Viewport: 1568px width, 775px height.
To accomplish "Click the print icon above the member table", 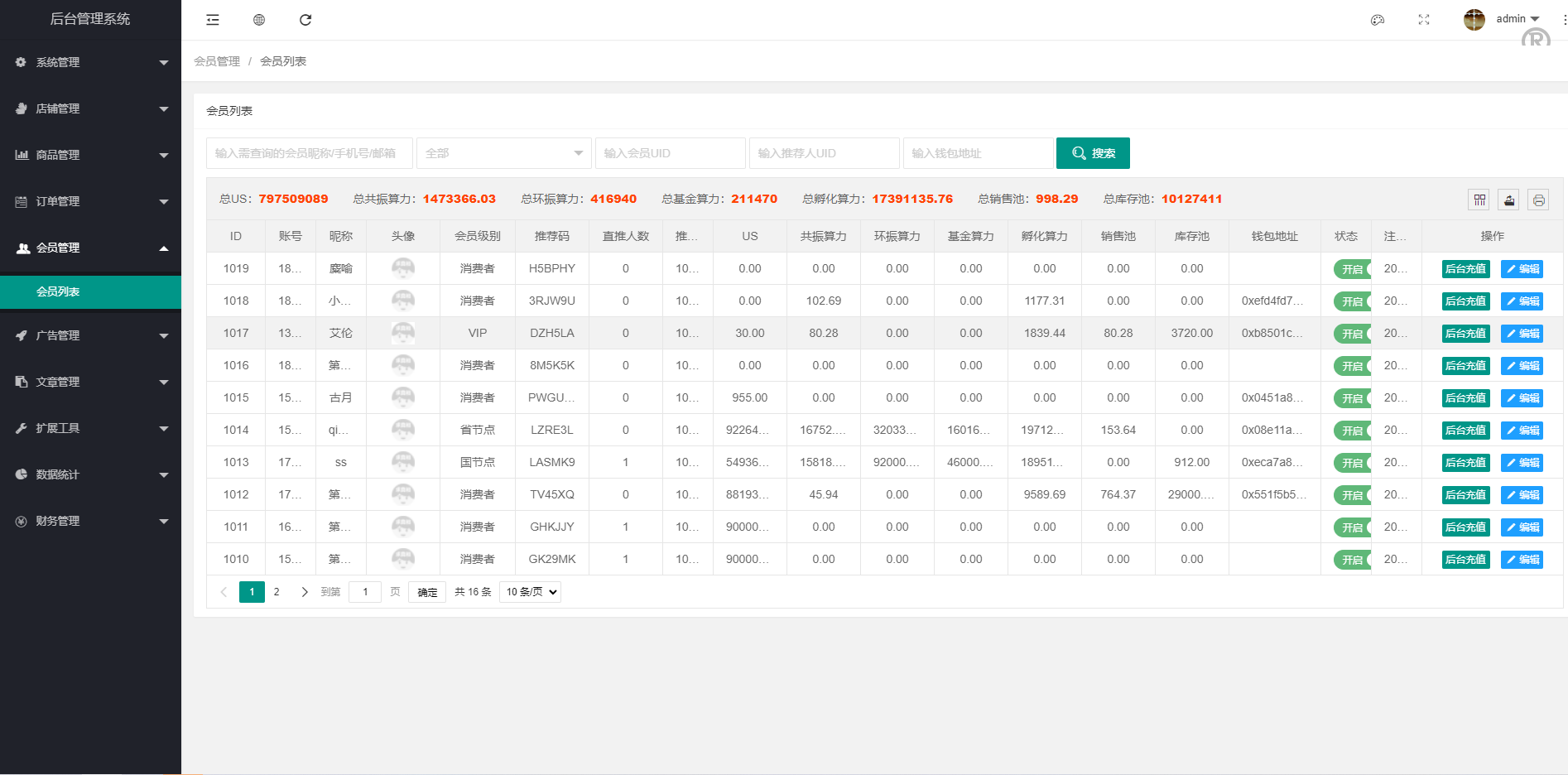I will coord(1538,200).
